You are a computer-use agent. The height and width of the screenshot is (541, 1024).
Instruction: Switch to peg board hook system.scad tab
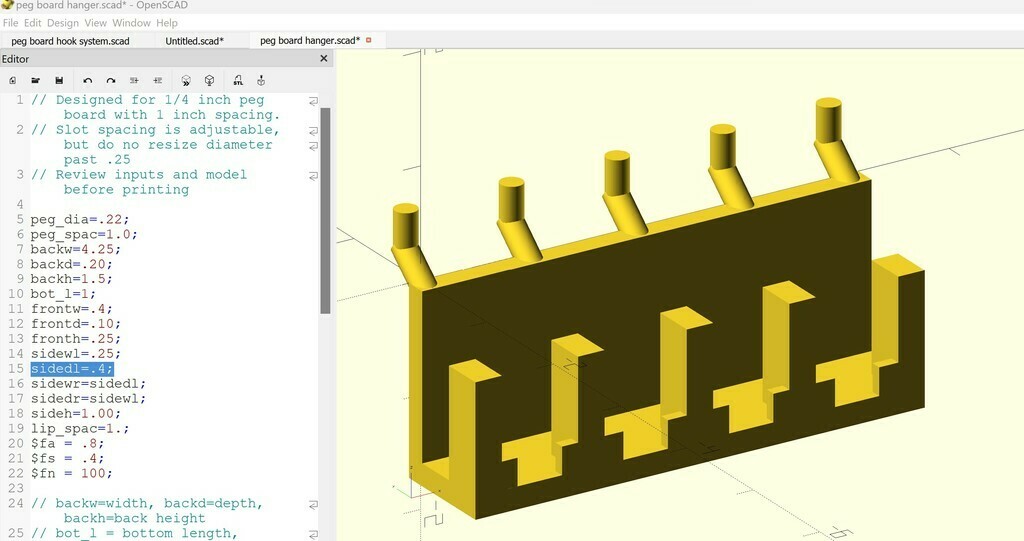point(70,41)
